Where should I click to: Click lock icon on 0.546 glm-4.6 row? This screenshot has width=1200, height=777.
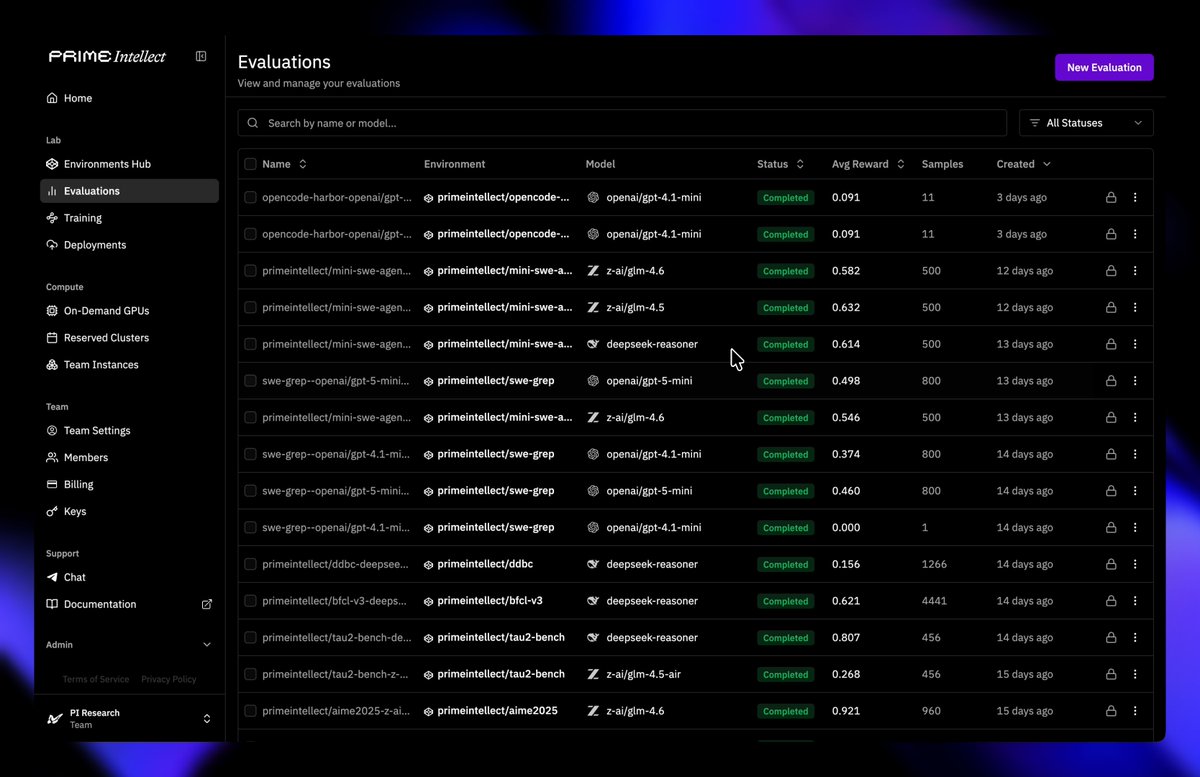coord(1110,418)
